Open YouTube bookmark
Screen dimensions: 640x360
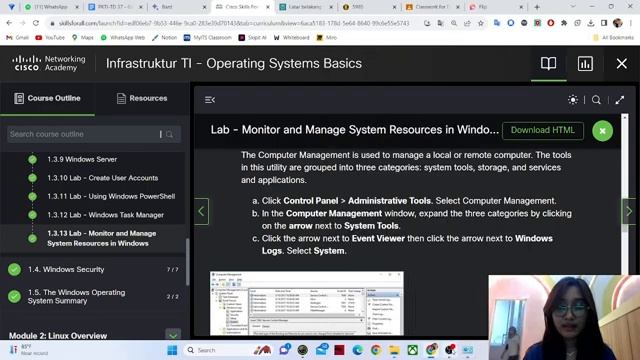pyautogui.click(x=50, y=38)
